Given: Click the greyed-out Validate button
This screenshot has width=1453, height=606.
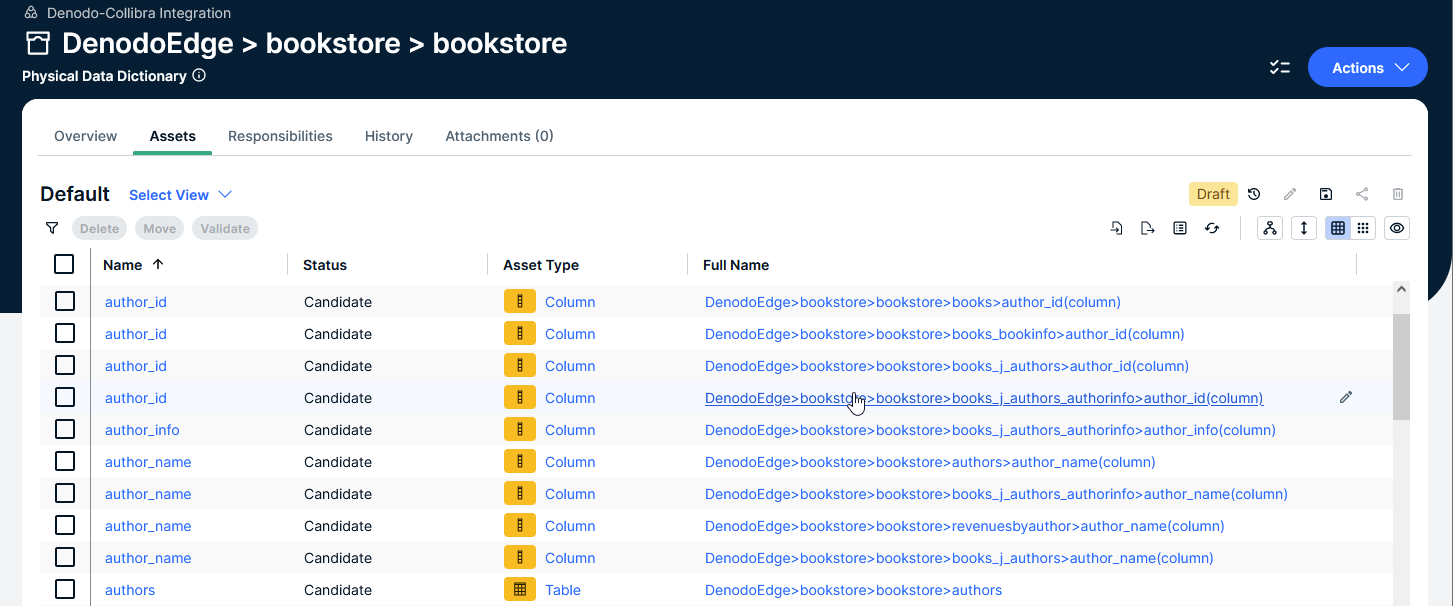Looking at the screenshot, I should point(225,228).
